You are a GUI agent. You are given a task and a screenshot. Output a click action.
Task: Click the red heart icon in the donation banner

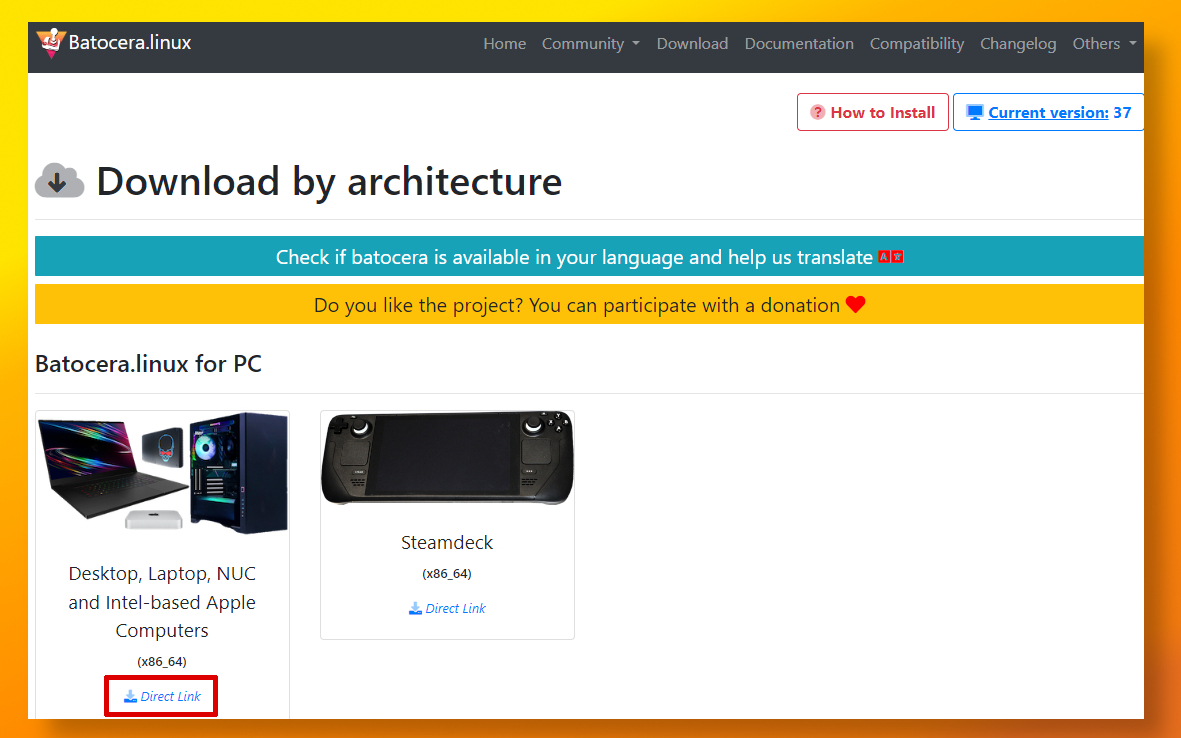pos(855,305)
